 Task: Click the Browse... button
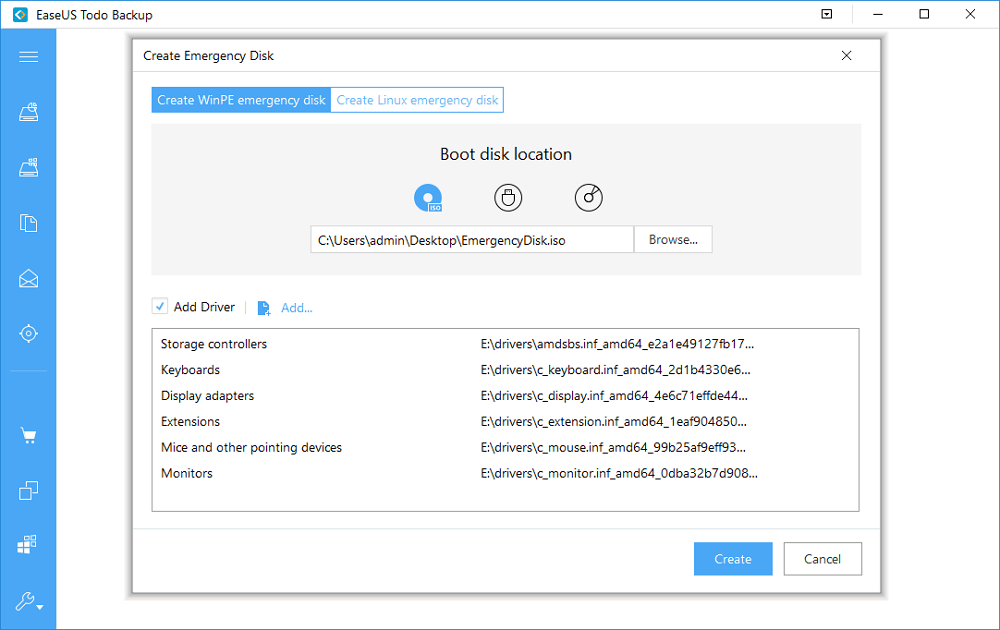tap(673, 240)
